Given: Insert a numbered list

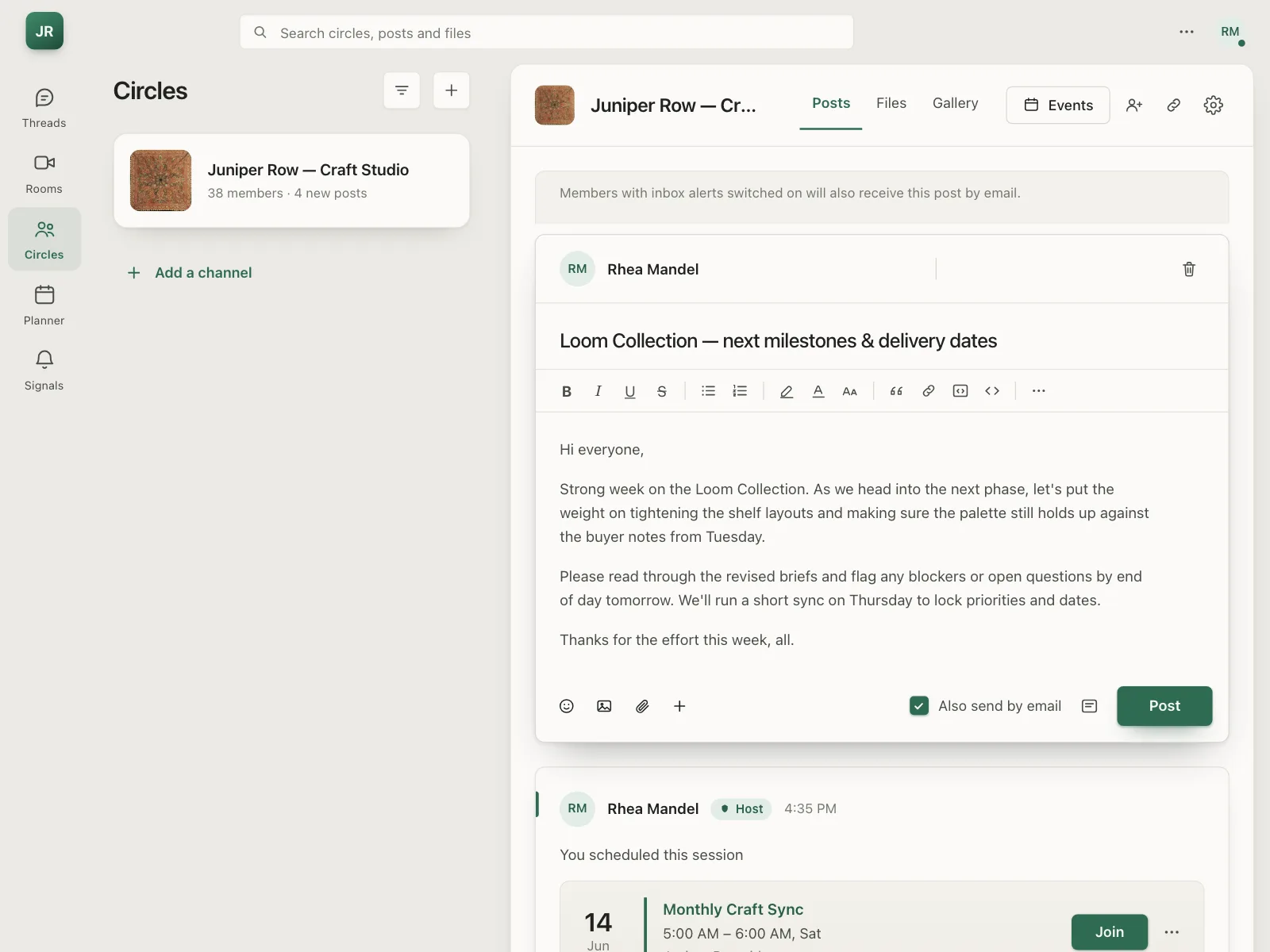Looking at the screenshot, I should point(740,391).
